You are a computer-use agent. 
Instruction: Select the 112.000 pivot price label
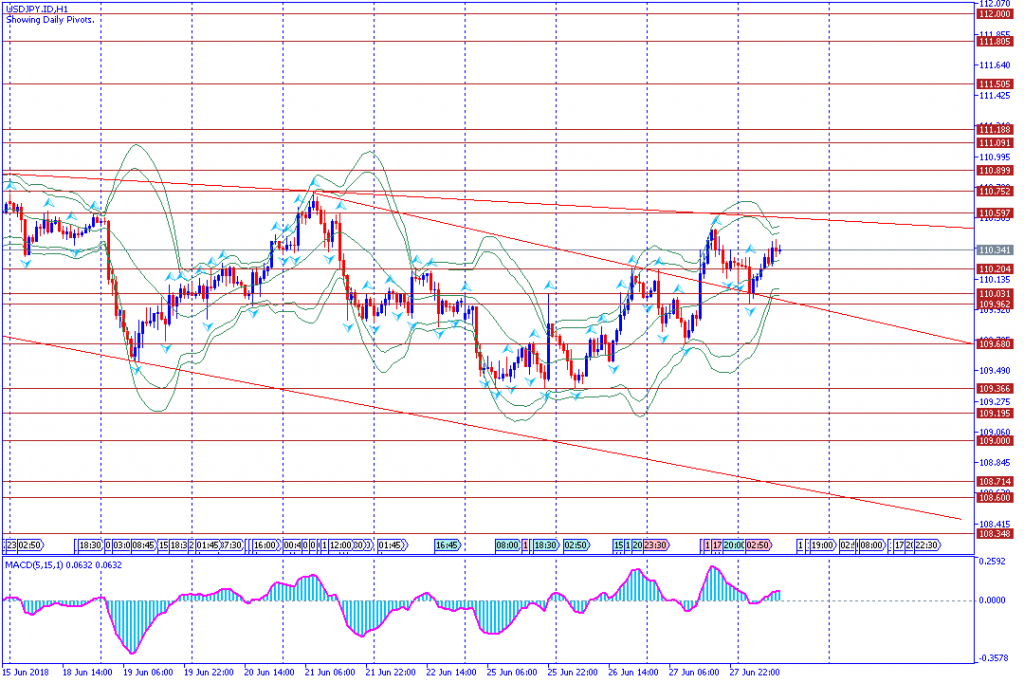point(994,13)
